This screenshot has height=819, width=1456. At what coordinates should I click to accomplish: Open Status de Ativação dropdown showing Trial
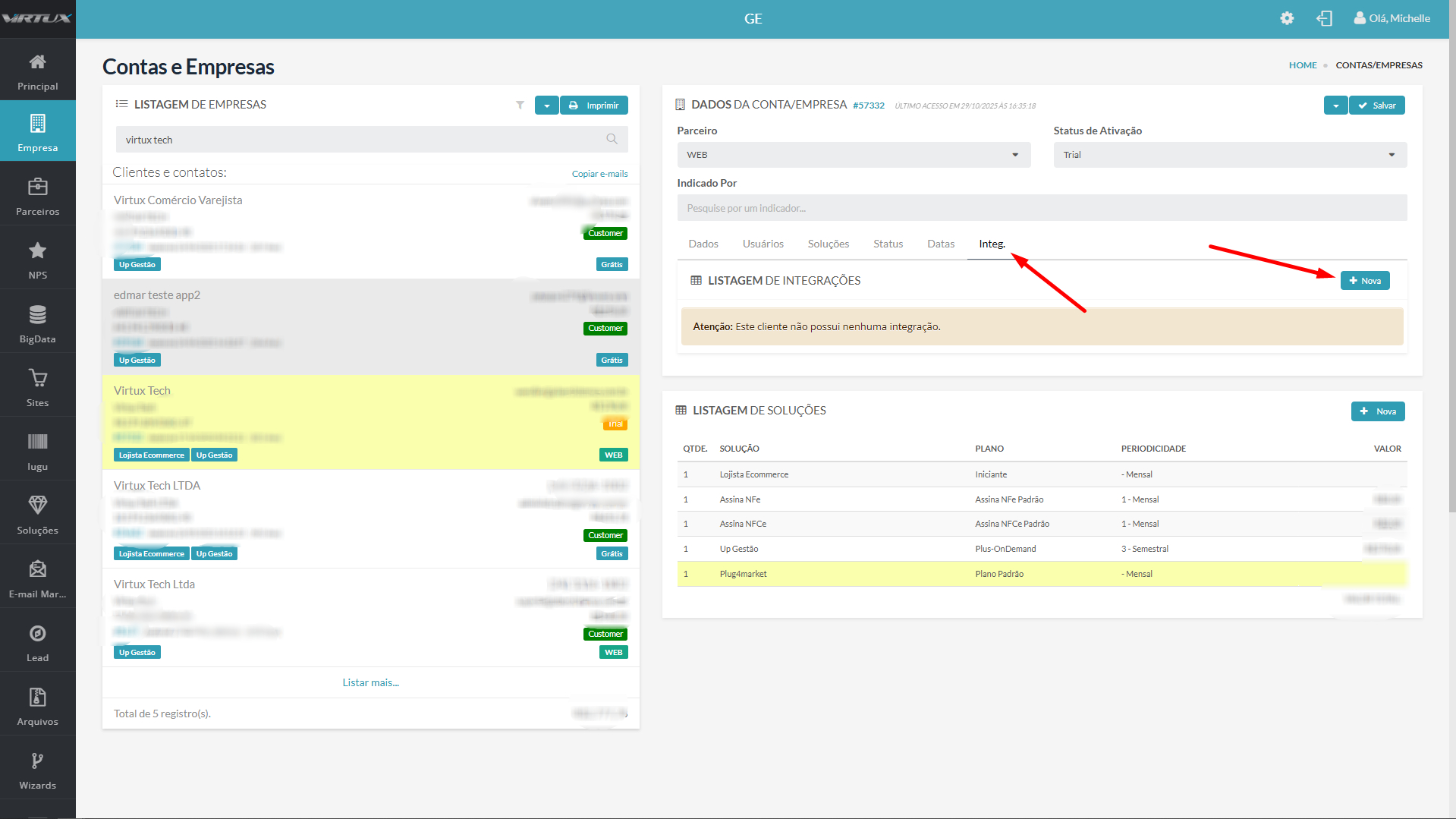[x=1229, y=155]
